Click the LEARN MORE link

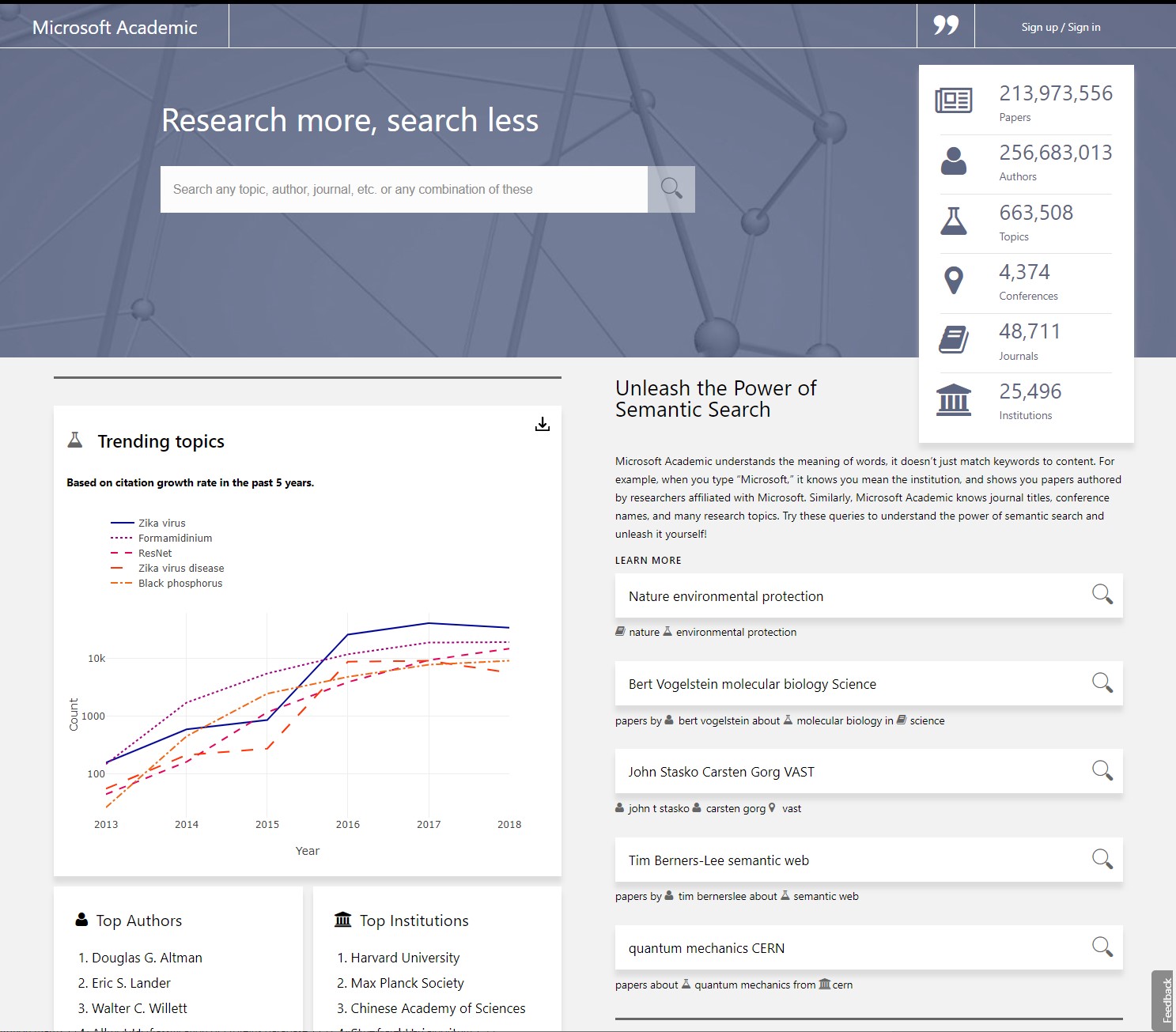pyautogui.click(x=648, y=560)
